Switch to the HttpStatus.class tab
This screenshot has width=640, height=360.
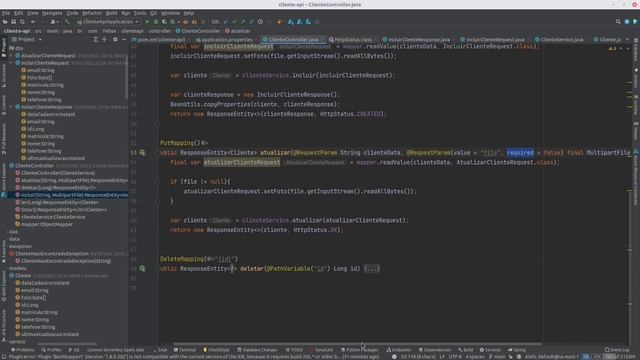click(351, 40)
